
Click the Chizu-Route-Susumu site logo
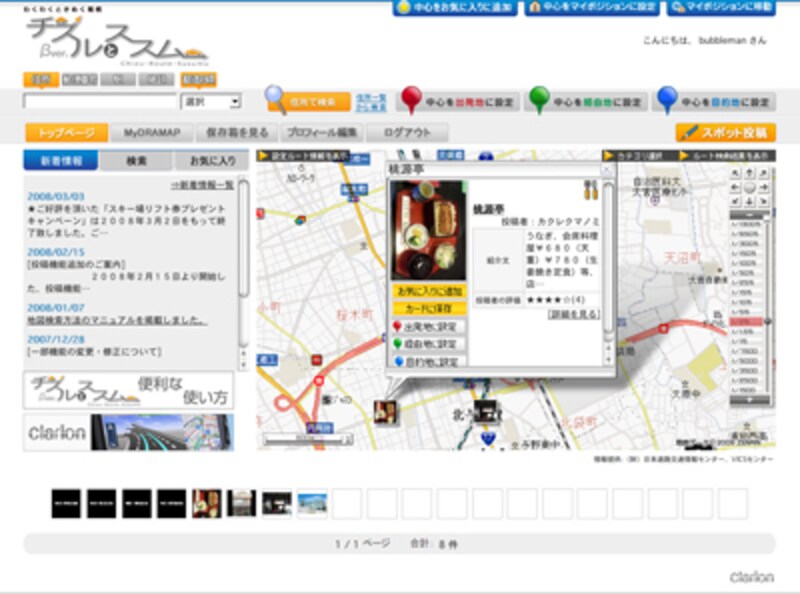pyautogui.click(x=118, y=41)
